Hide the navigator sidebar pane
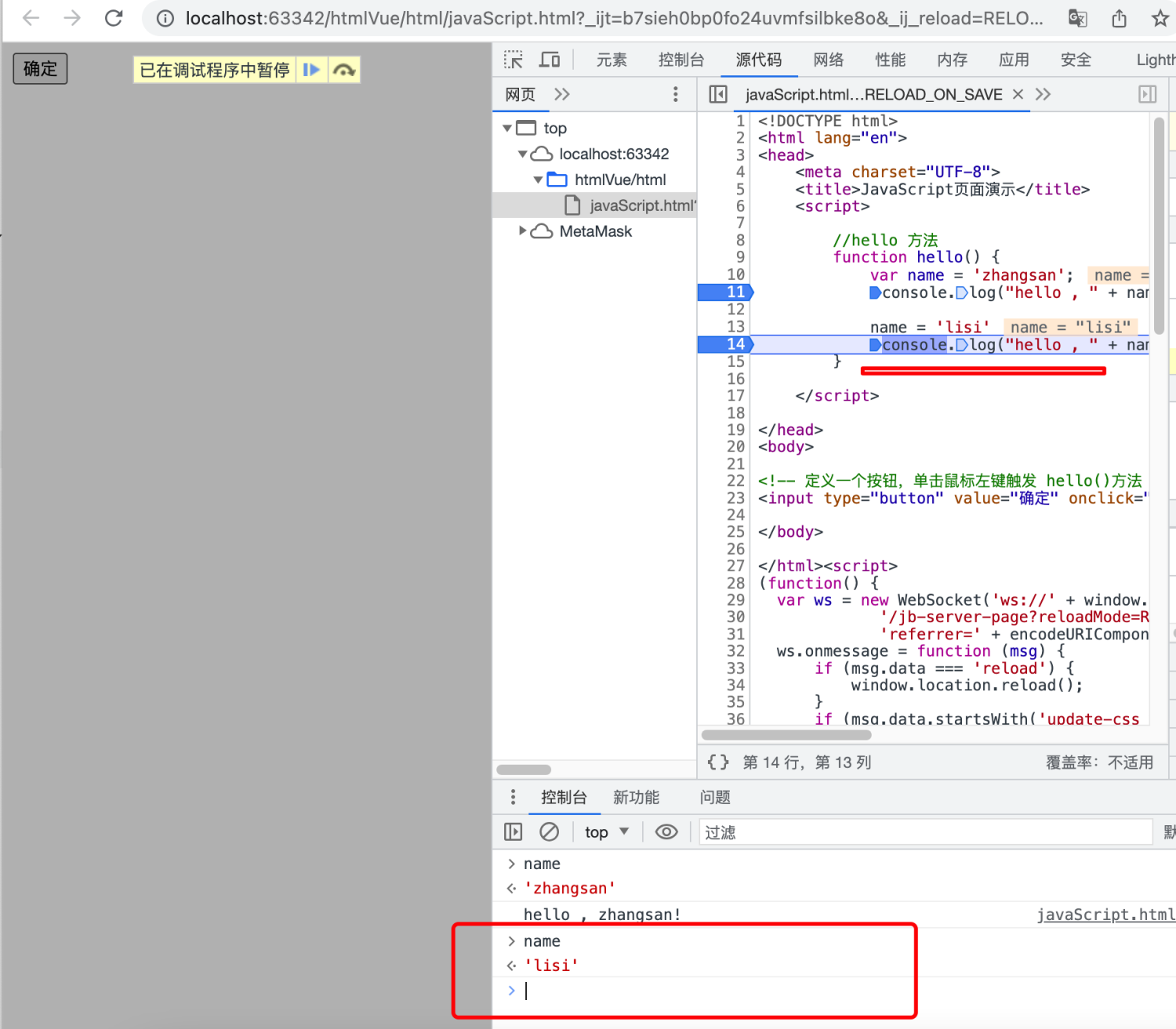This screenshot has width=1176, height=1029. pos(717,94)
